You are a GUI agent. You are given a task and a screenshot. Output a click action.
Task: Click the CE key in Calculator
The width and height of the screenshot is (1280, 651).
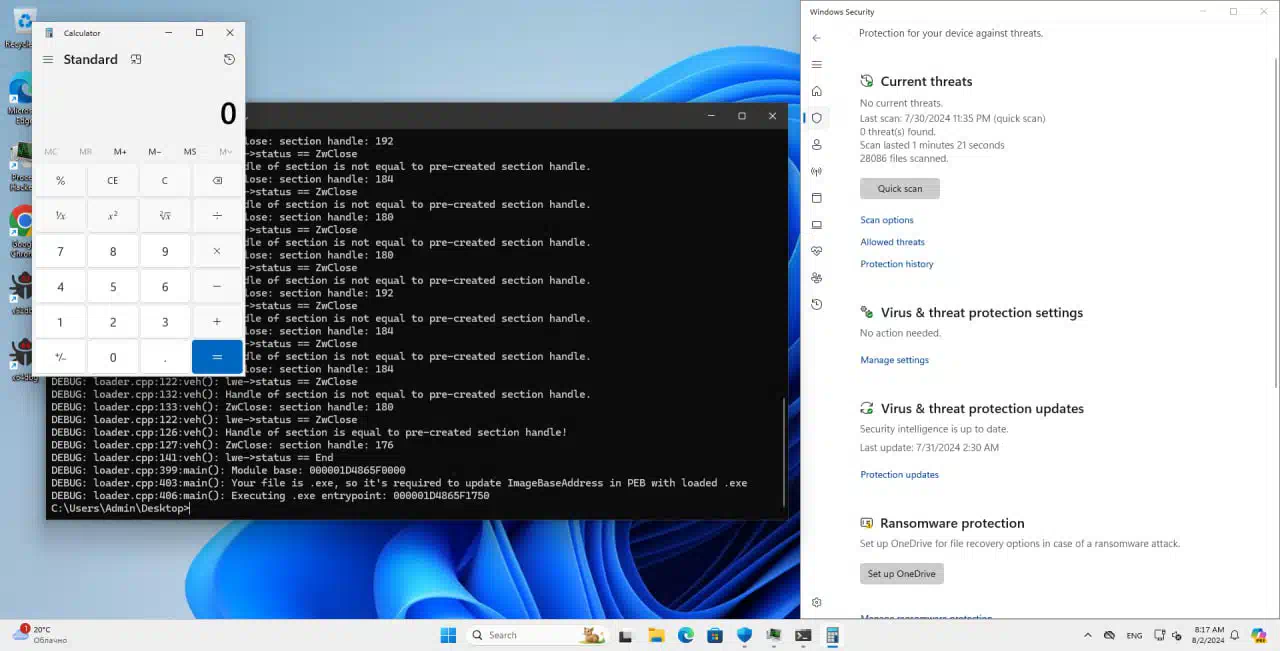pos(113,180)
